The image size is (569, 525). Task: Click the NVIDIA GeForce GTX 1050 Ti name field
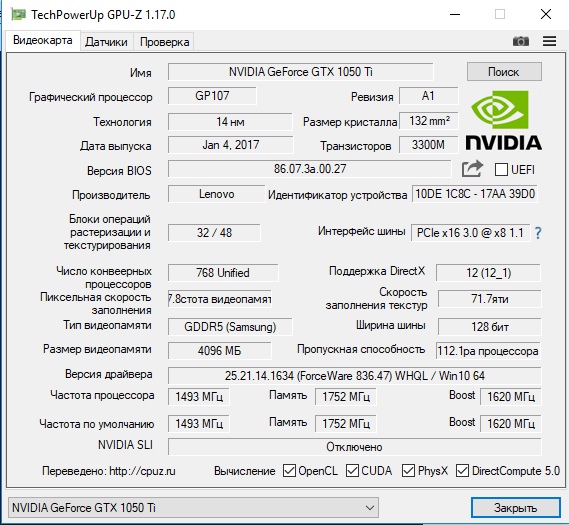click(300, 72)
